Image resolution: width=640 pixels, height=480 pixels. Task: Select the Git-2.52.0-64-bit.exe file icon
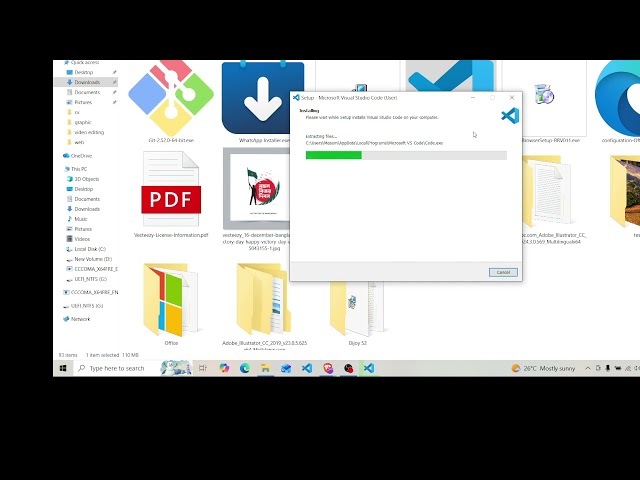coord(171,98)
